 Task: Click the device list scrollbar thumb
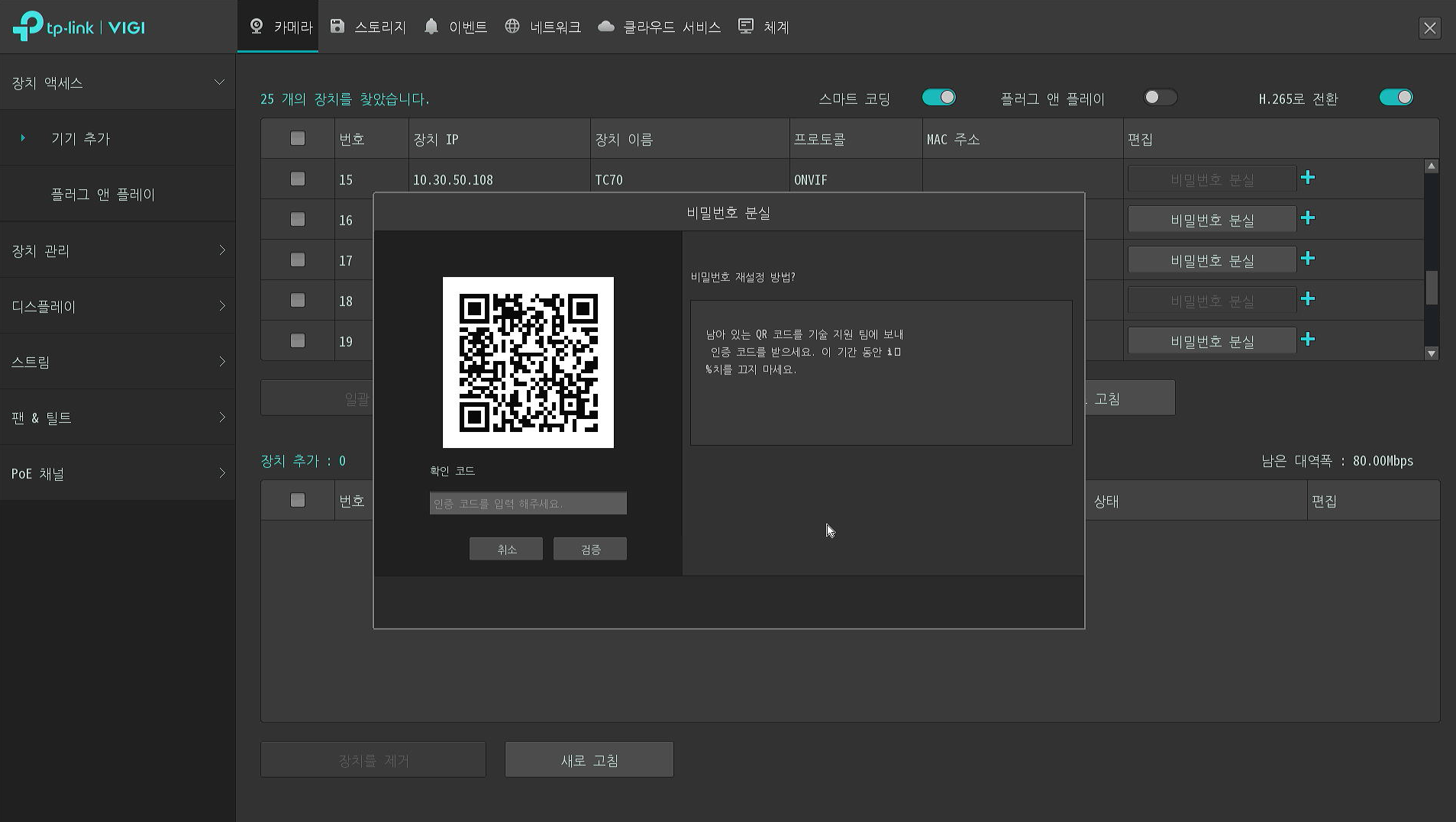1432,288
